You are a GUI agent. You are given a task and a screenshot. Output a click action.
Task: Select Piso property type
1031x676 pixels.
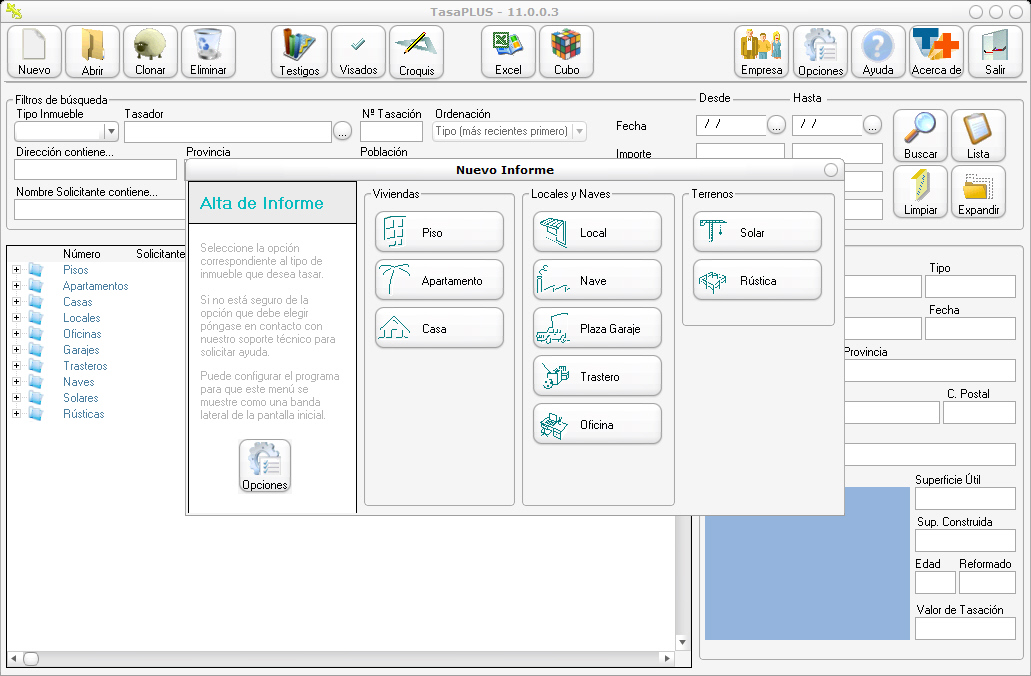[x=439, y=232]
